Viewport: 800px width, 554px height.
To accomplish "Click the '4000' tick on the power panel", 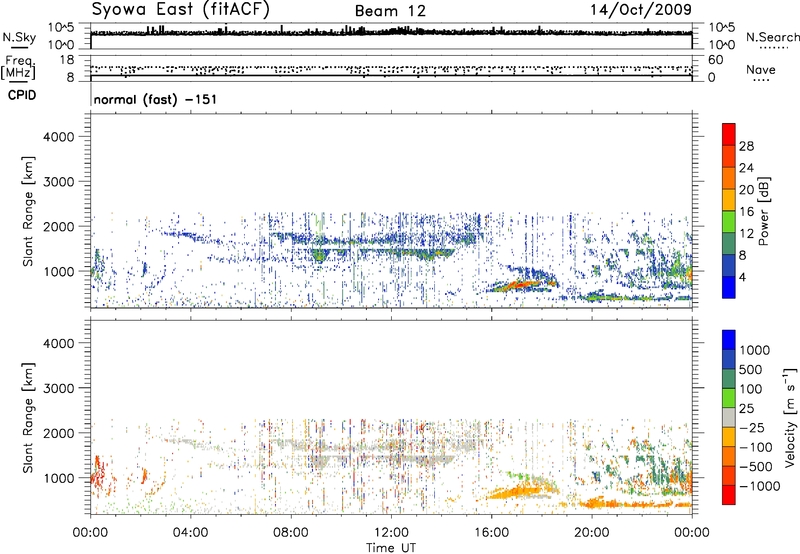I will click(x=59, y=137).
